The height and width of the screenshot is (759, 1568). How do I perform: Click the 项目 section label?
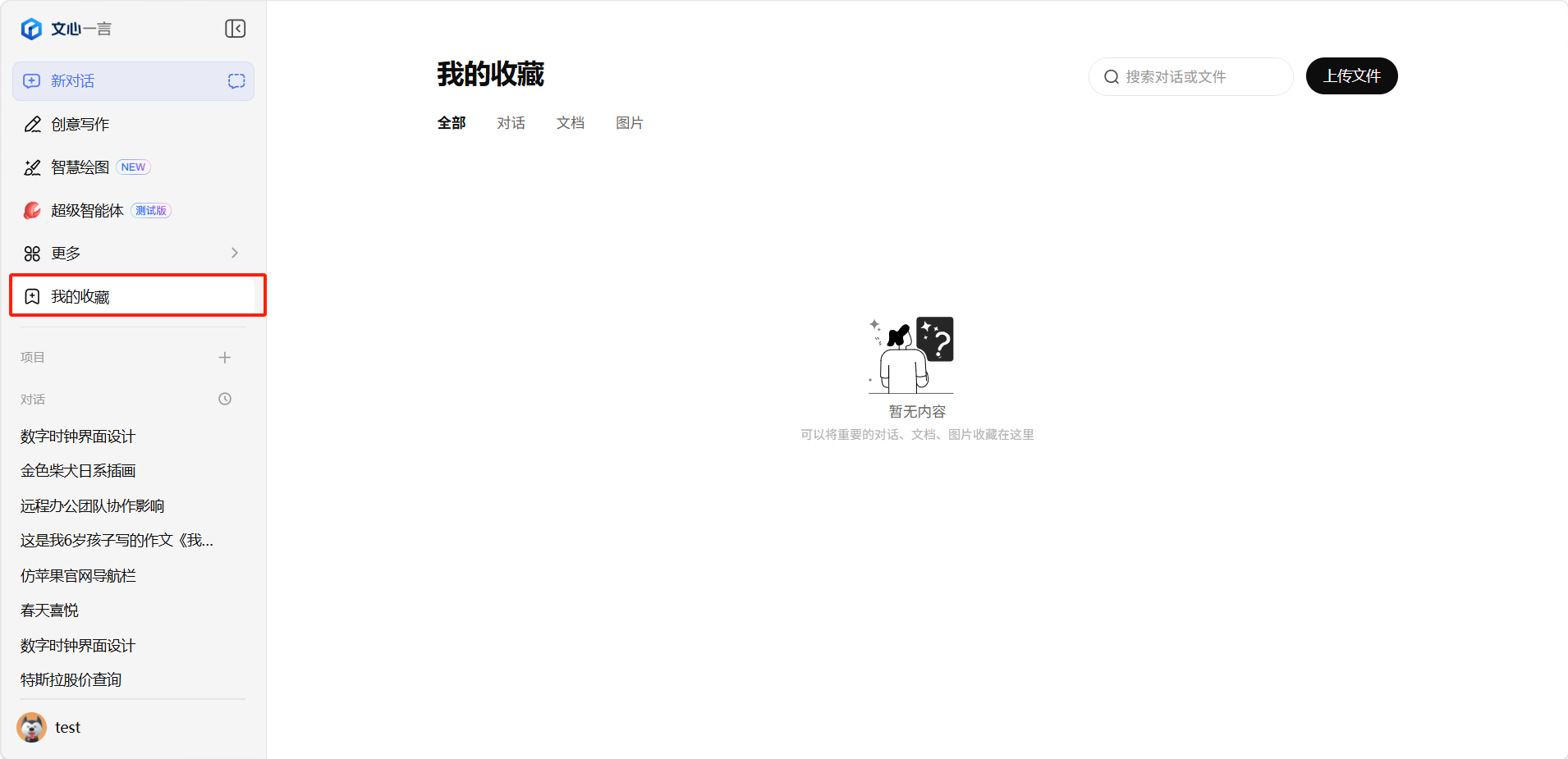pyautogui.click(x=33, y=357)
